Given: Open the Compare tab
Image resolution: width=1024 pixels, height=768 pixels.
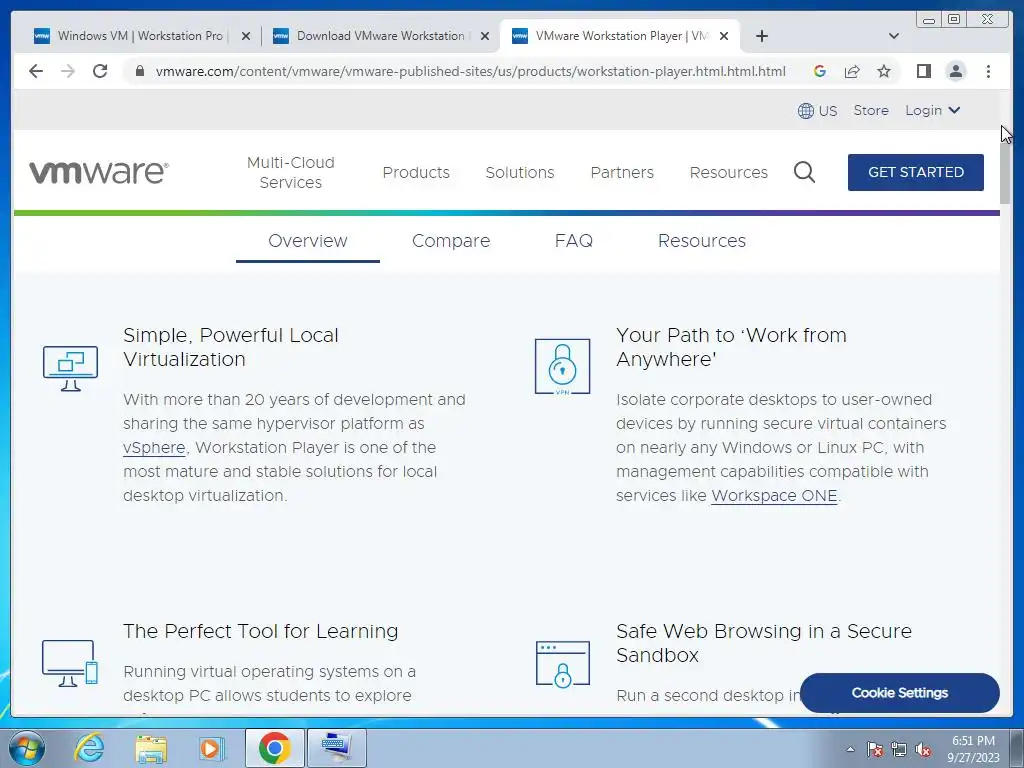Looking at the screenshot, I should 451,241.
